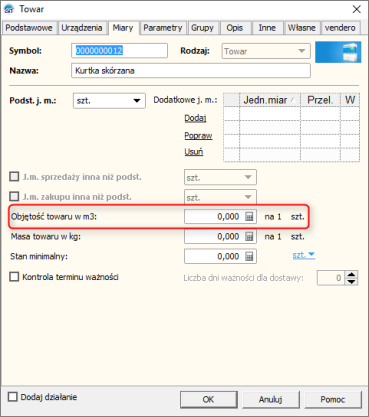Click the Objętość towaru value field
The image size is (369, 417).
tap(220, 217)
